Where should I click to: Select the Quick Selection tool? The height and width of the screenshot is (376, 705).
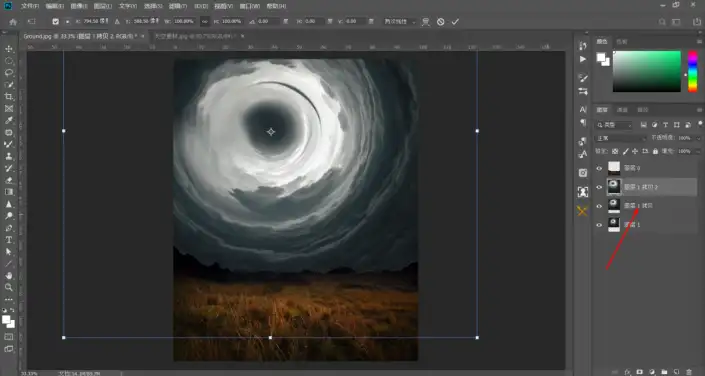(9, 85)
